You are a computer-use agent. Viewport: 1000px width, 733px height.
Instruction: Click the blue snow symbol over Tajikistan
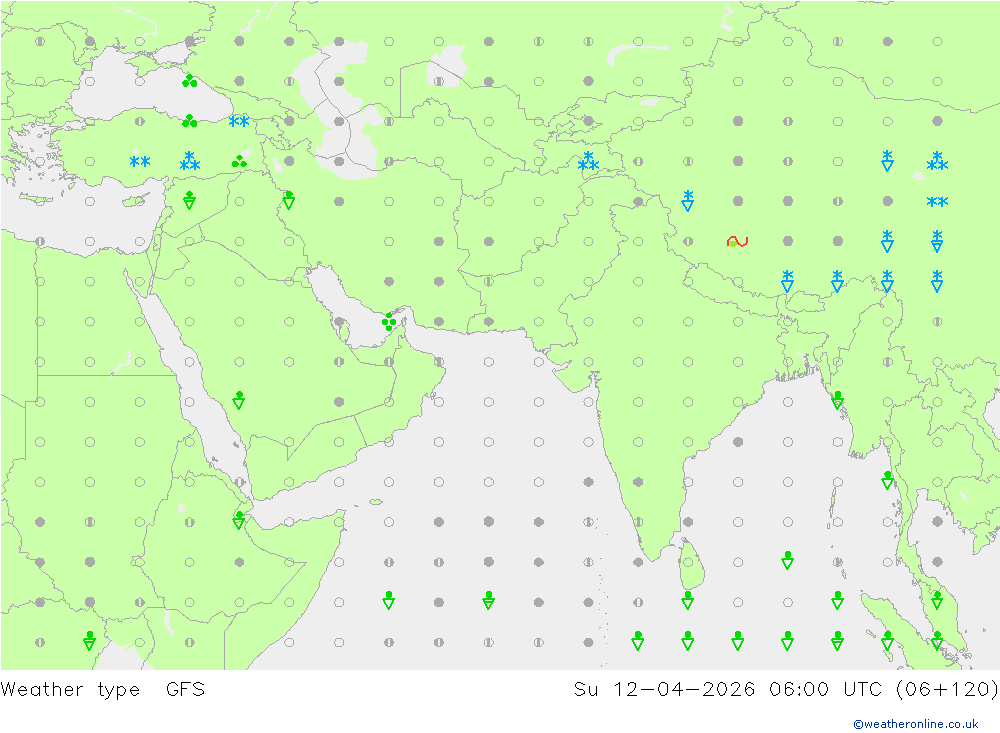(588, 161)
